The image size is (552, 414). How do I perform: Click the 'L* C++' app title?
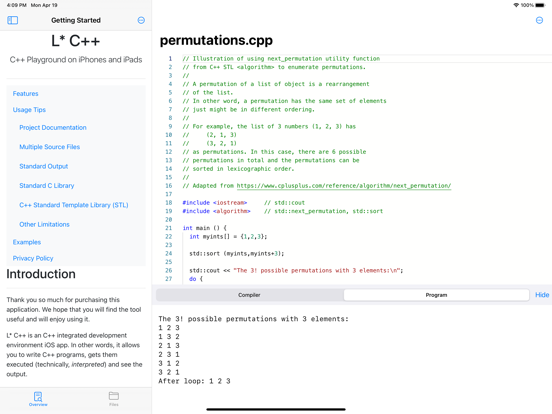(76, 41)
